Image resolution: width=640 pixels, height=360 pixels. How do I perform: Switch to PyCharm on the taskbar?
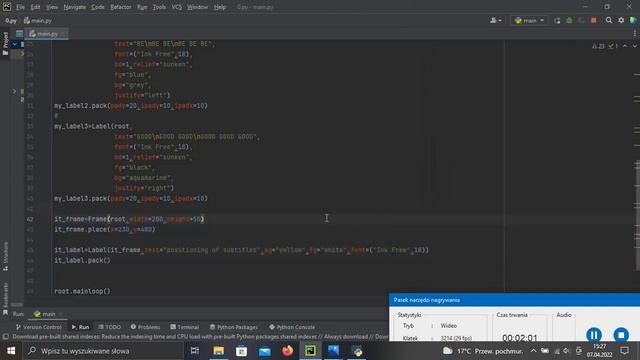click(310, 351)
